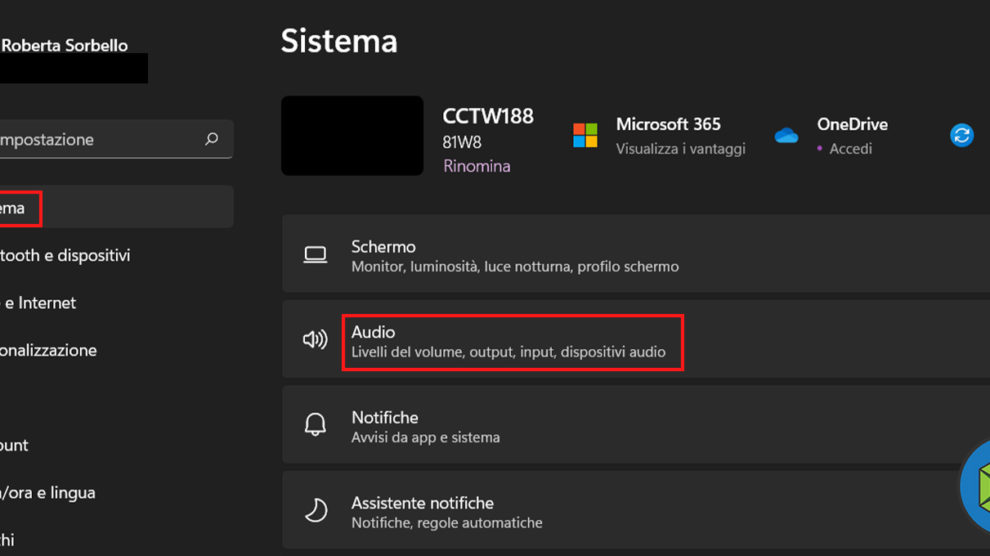Viewport: 990px width, 556px height.
Task: Click Accedi under OneDrive
Action: [x=850, y=149]
